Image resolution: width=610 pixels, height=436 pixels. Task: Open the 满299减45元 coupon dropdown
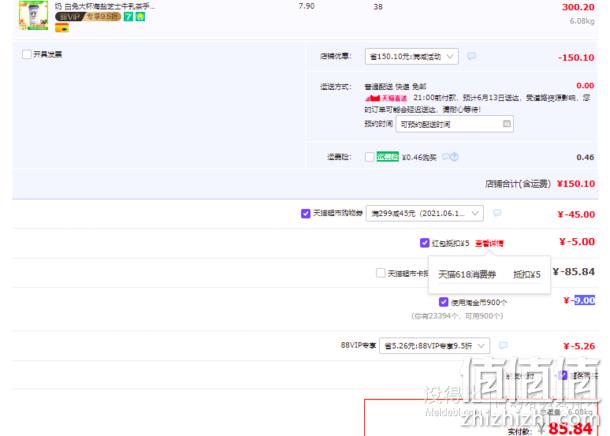click(424, 214)
